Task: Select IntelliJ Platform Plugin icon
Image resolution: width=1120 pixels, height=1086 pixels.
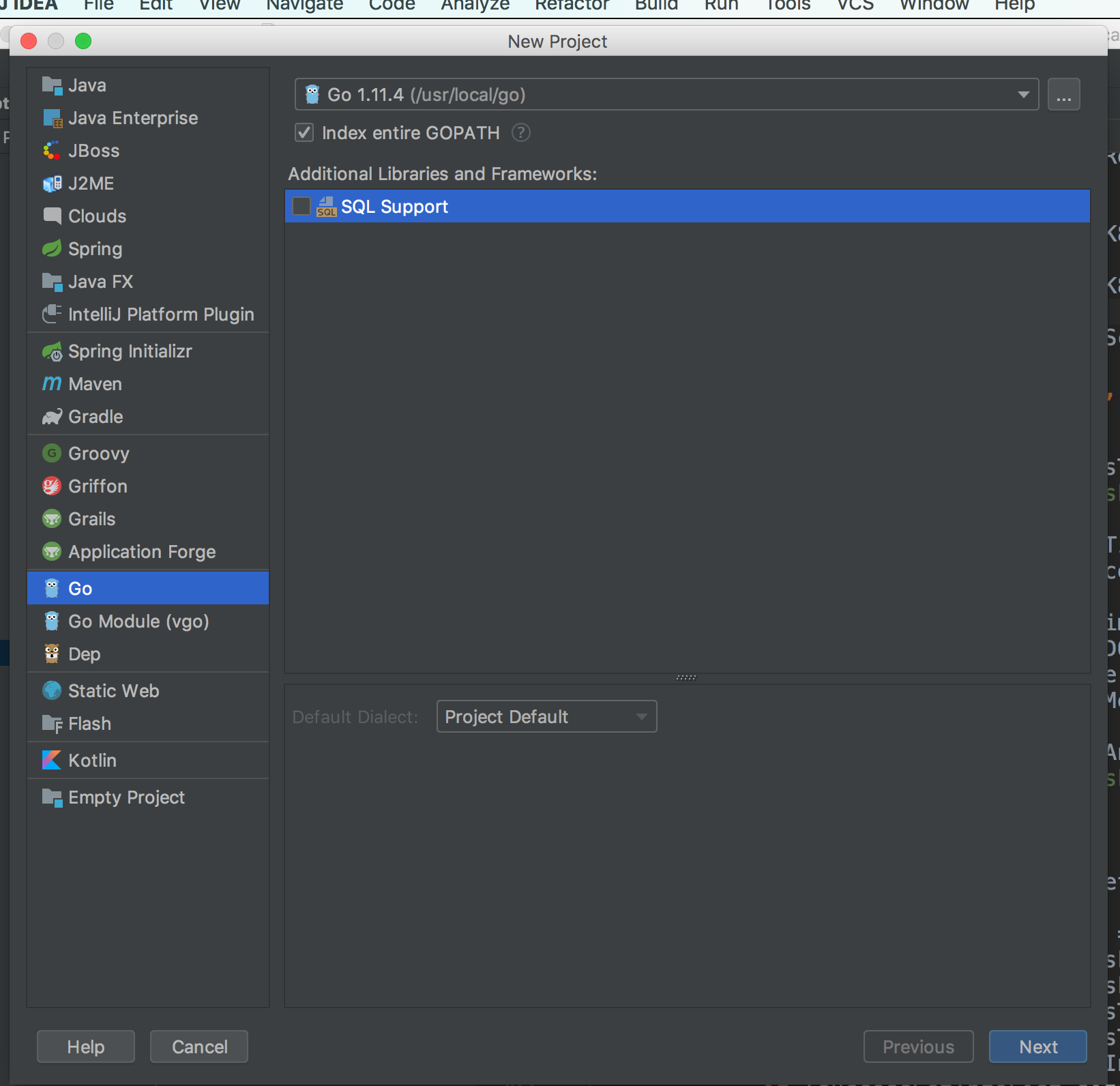Action: (52, 314)
